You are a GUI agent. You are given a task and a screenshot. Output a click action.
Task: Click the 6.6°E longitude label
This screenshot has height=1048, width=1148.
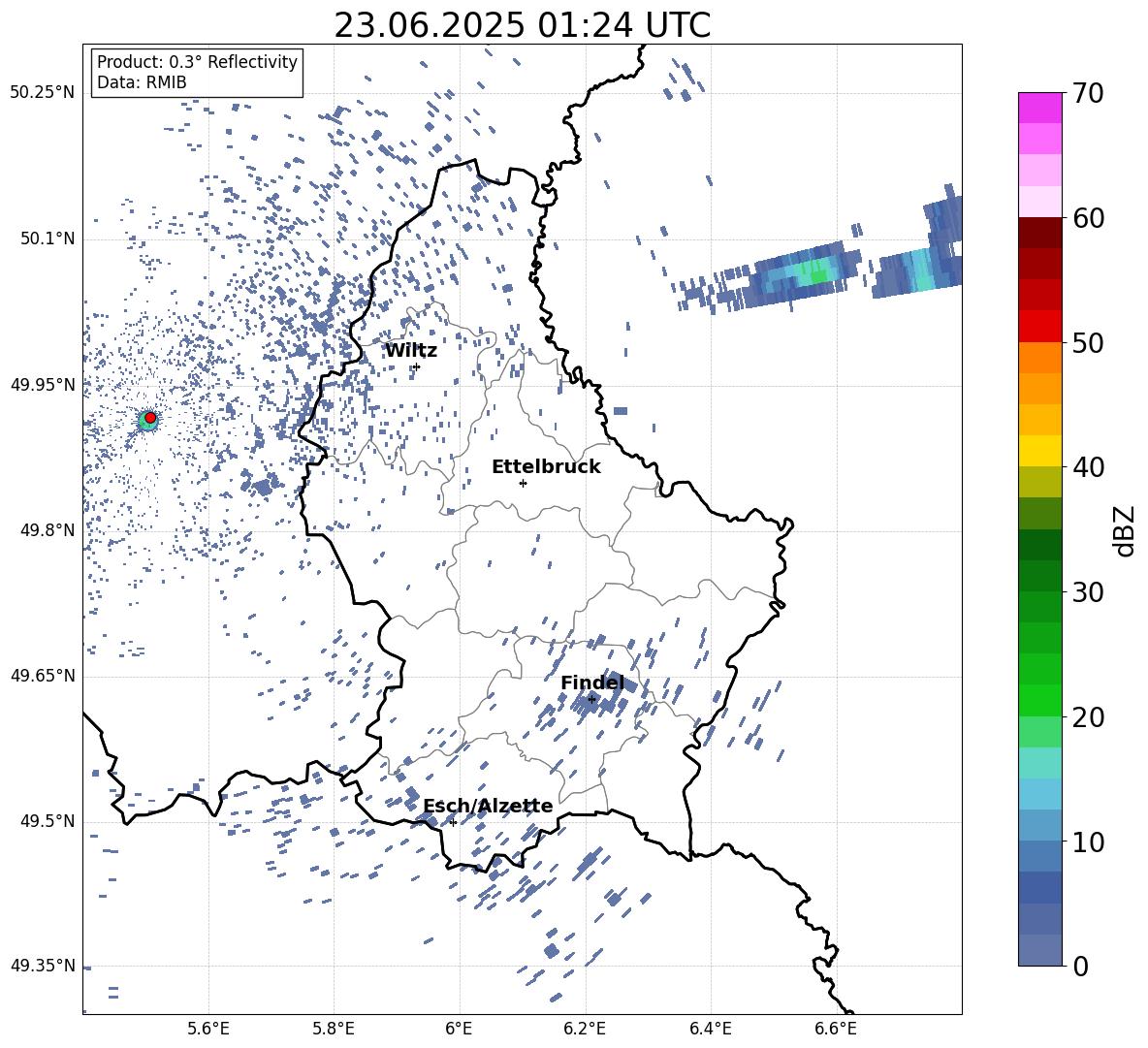[x=836, y=1029]
